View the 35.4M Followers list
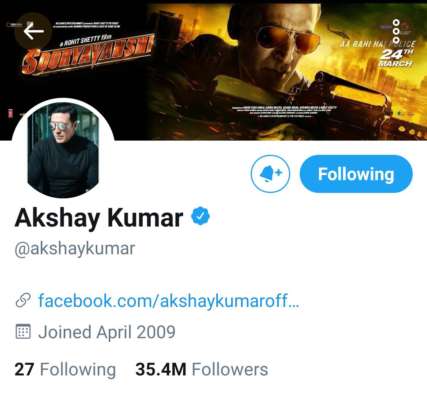This screenshot has height=400, width=427. point(202,370)
